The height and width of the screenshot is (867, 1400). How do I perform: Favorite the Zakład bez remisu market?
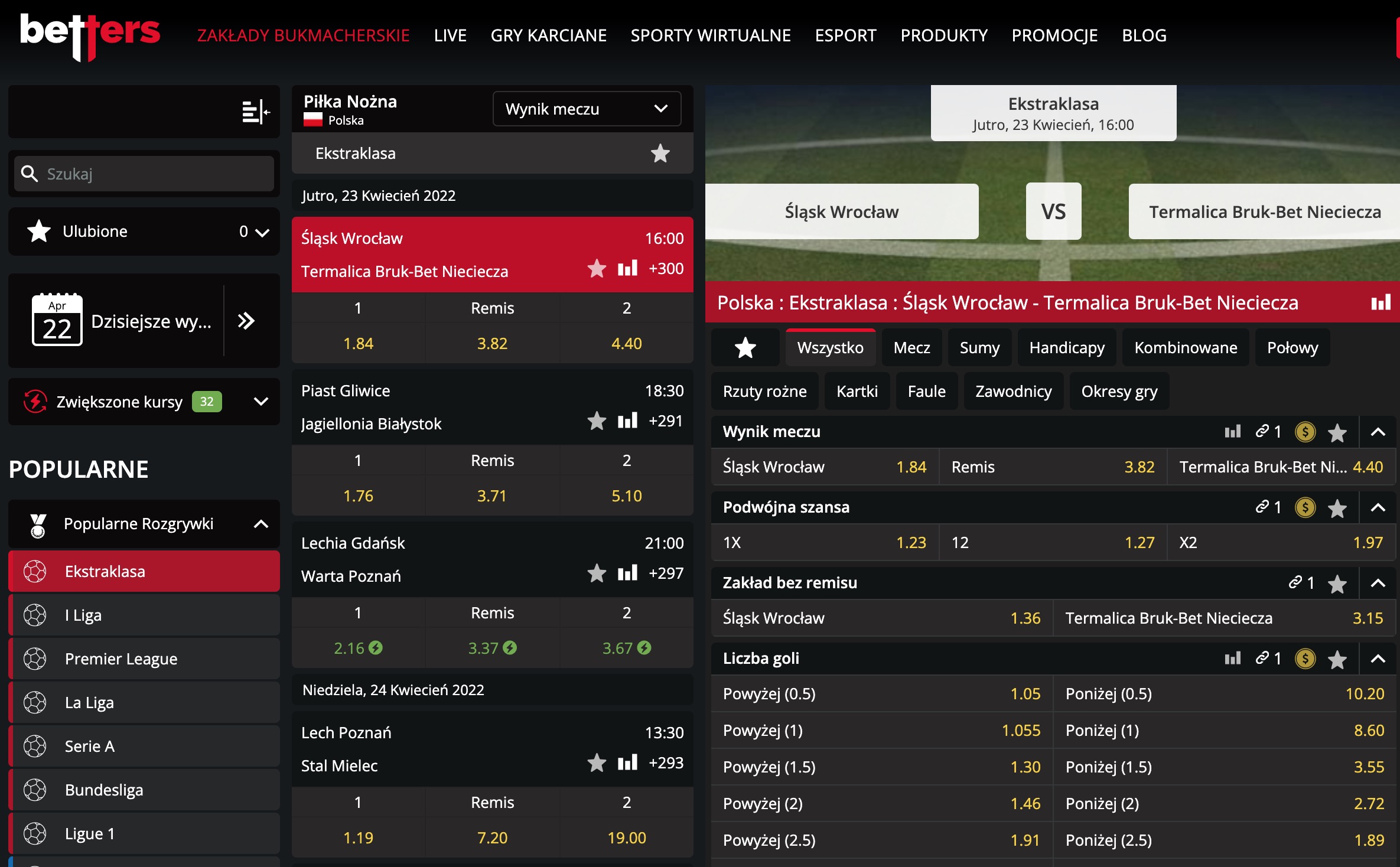pos(1337,584)
